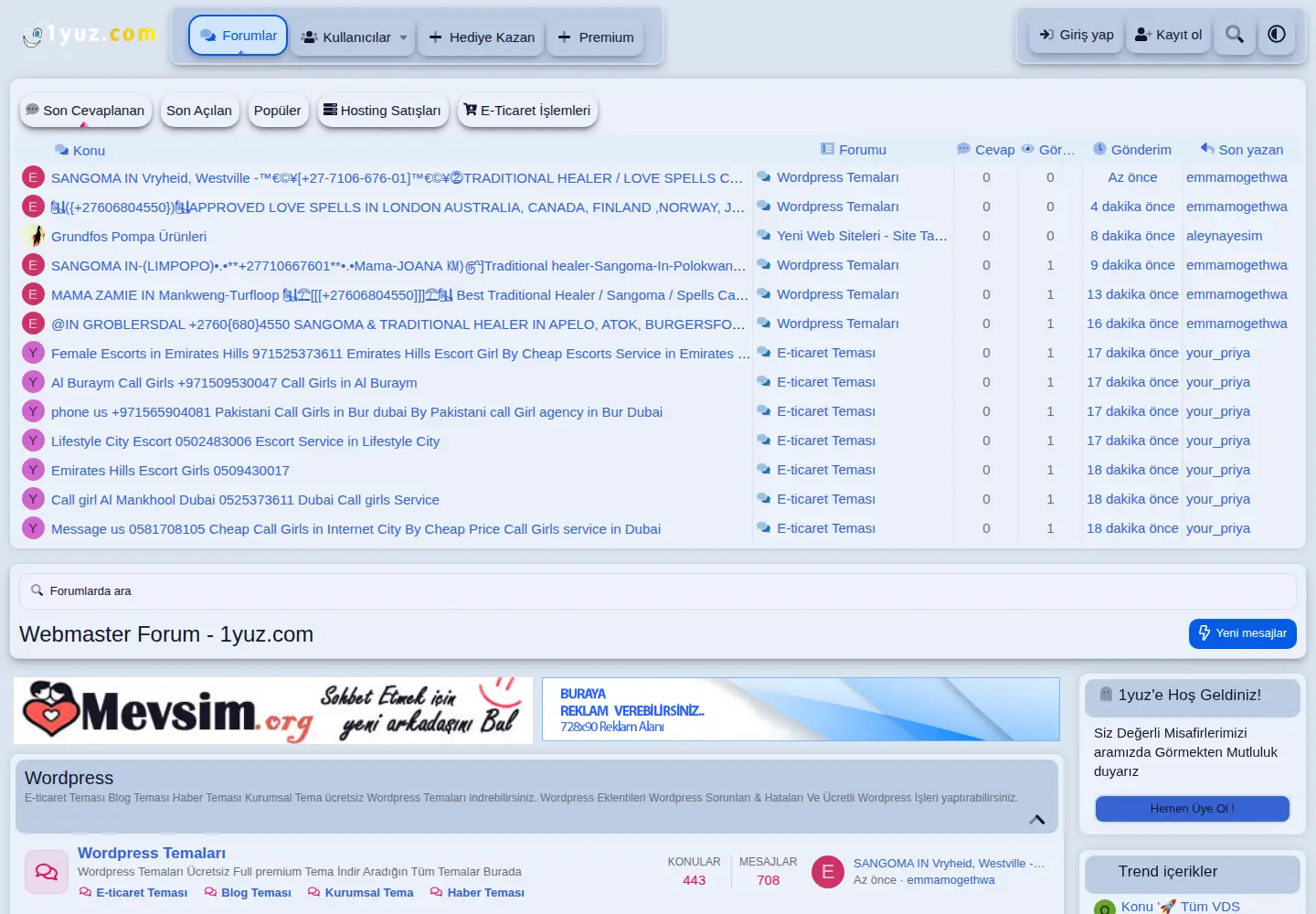The width and height of the screenshot is (1316, 914).
Task: Click Hemen Üye Ol ! button
Action: tap(1193, 809)
